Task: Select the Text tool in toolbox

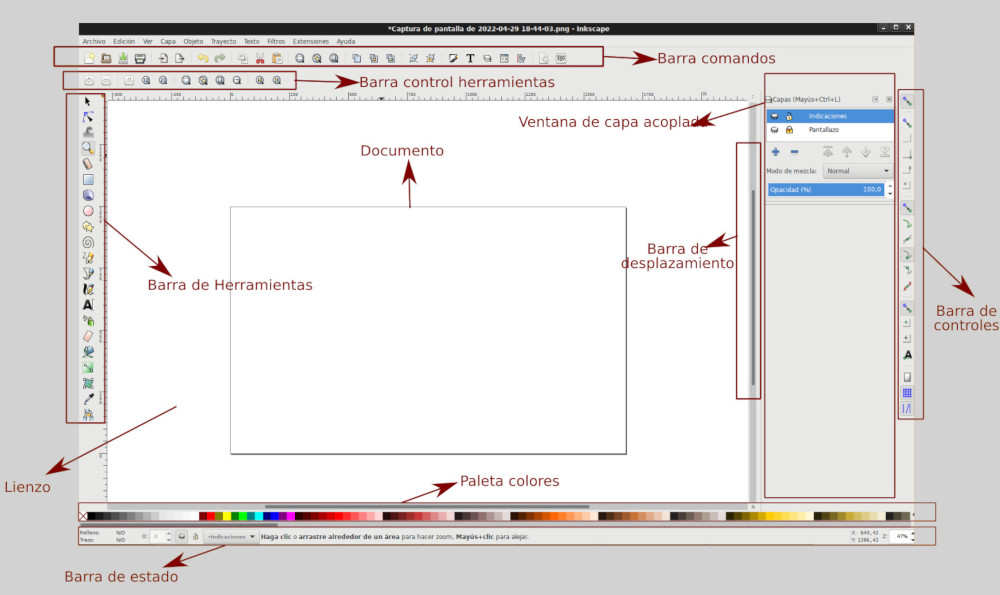Action: [x=88, y=305]
